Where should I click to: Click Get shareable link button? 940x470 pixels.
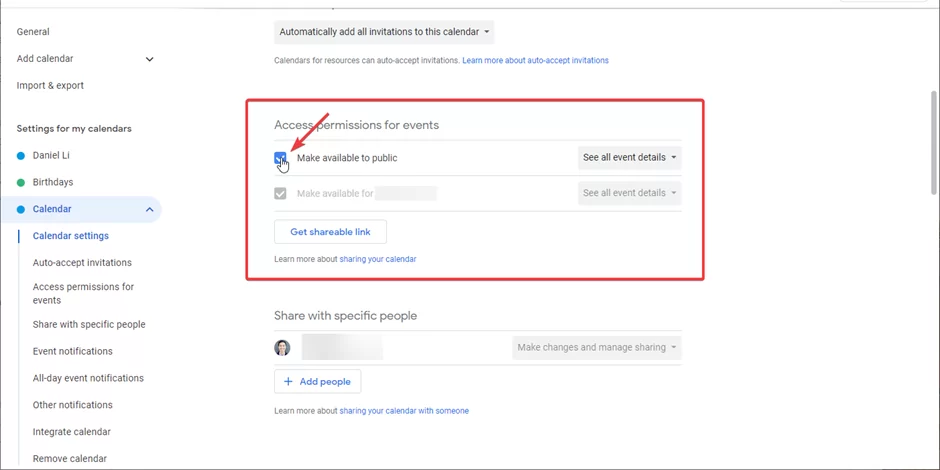(330, 232)
